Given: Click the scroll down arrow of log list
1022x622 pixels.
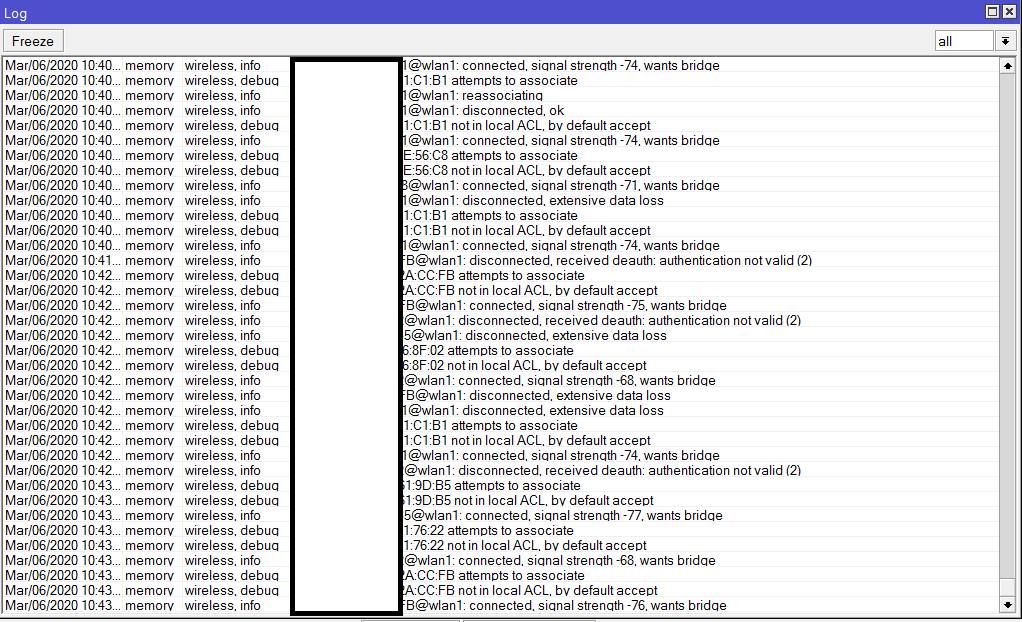Looking at the screenshot, I should pos(1007,604).
